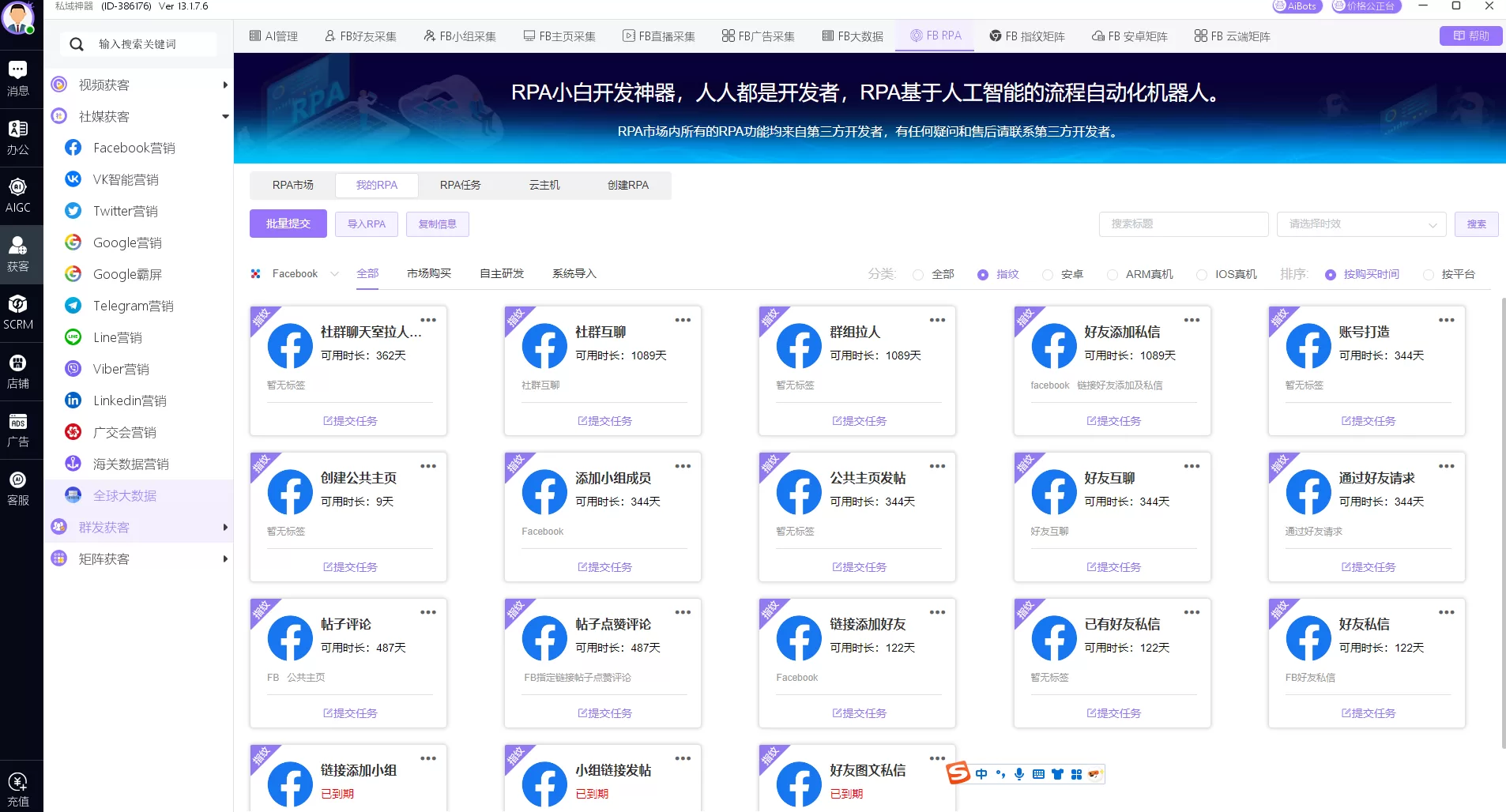
Task: Click 提交任务 on 好友添加私信 card
Action: 1113,421
